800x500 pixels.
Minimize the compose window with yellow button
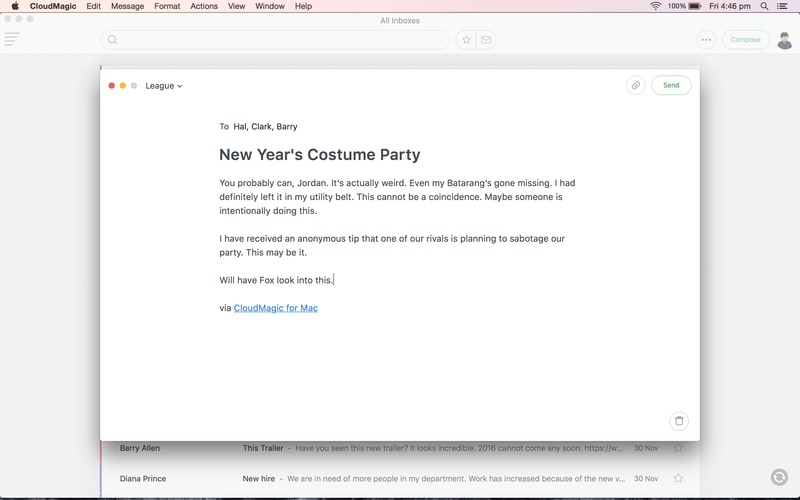123,86
